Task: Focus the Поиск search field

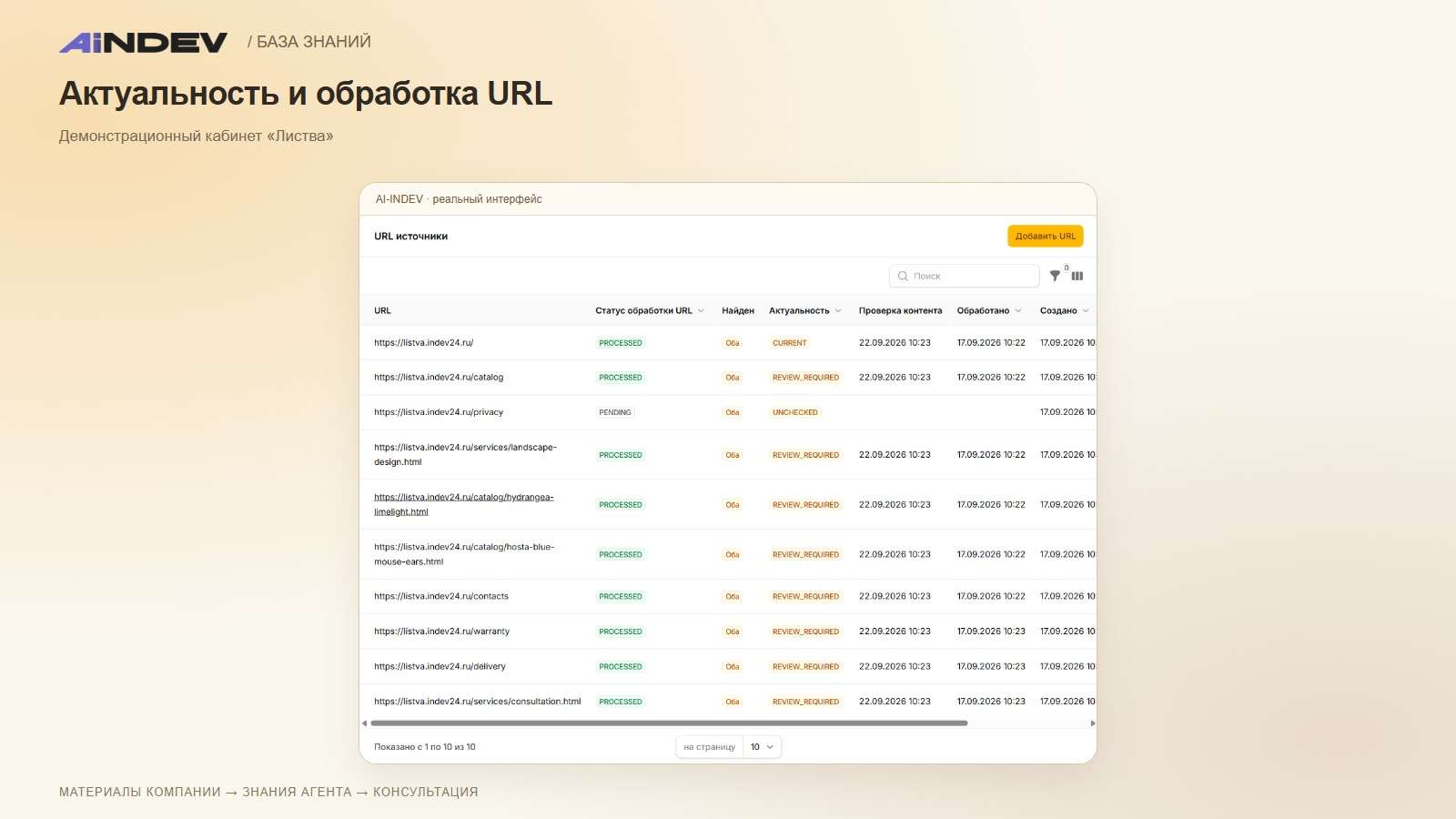Action: point(964,276)
